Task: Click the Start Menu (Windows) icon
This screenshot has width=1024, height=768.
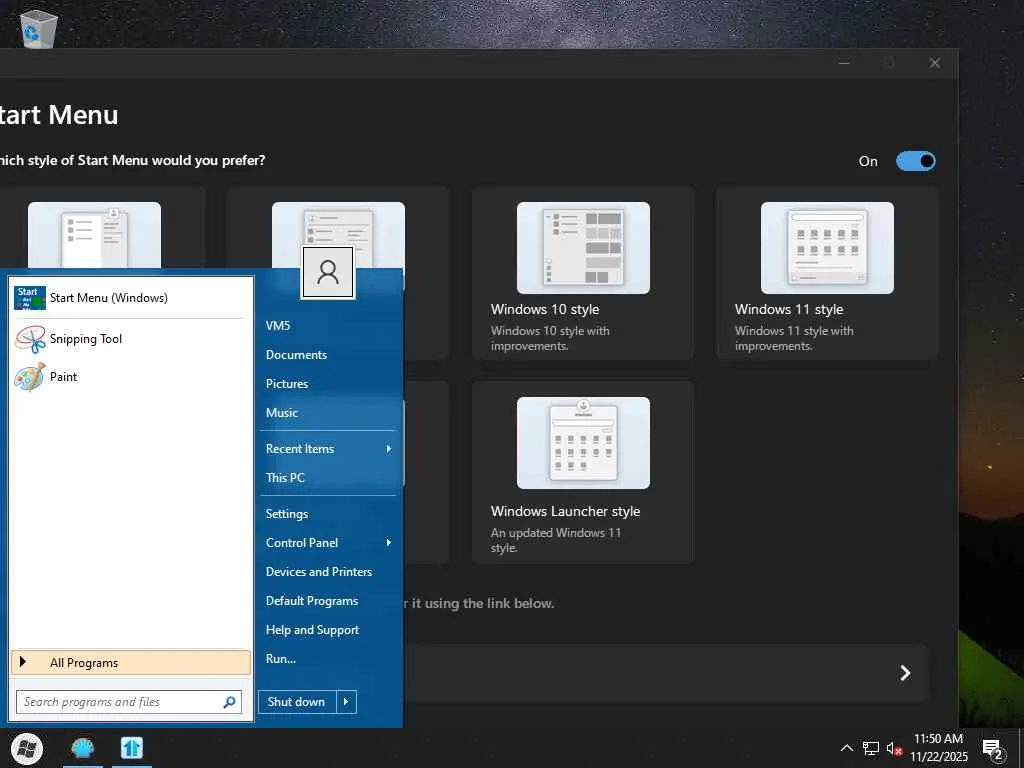Action: coord(30,298)
